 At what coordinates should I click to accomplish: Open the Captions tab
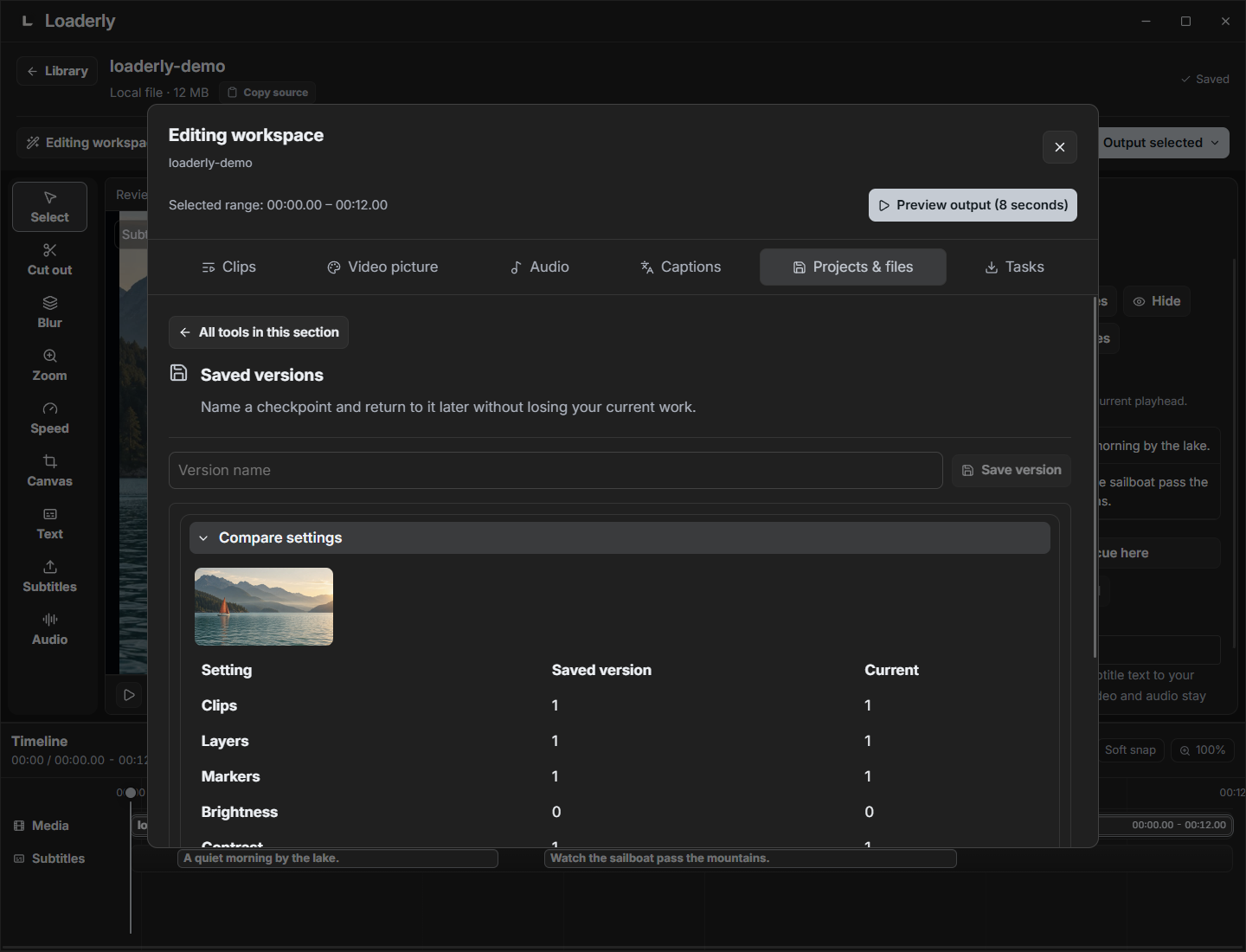(680, 267)
